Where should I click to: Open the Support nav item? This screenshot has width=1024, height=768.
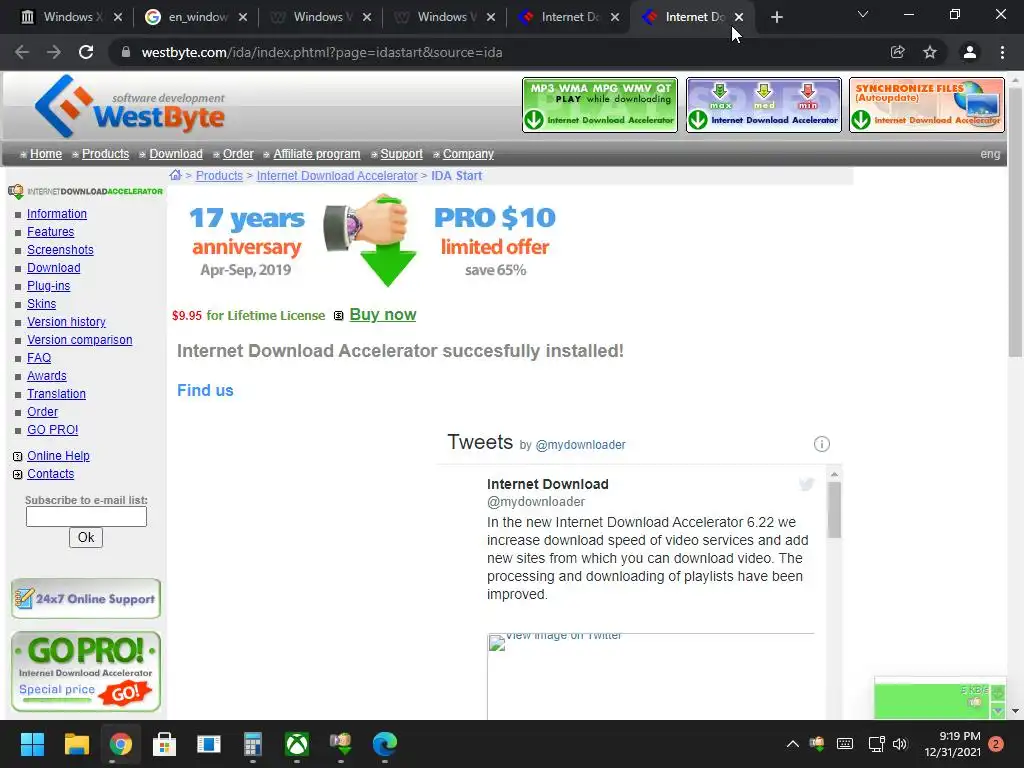tap(401, 154)
